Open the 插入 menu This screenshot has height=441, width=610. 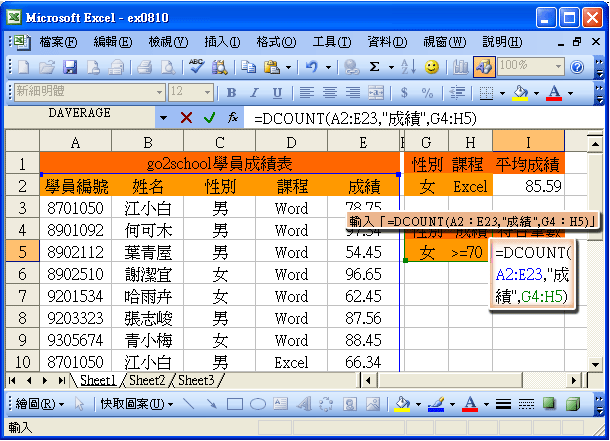(222, 41)
